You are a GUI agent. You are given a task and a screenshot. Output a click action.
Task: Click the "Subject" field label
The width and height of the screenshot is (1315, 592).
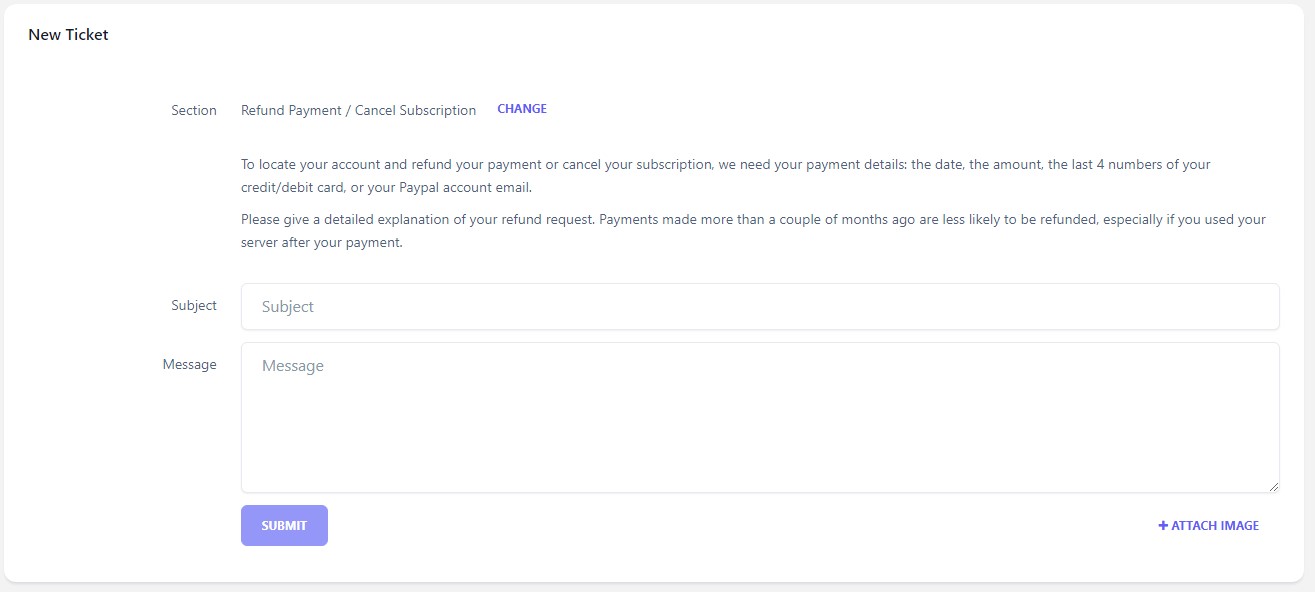tap(194, 306)
